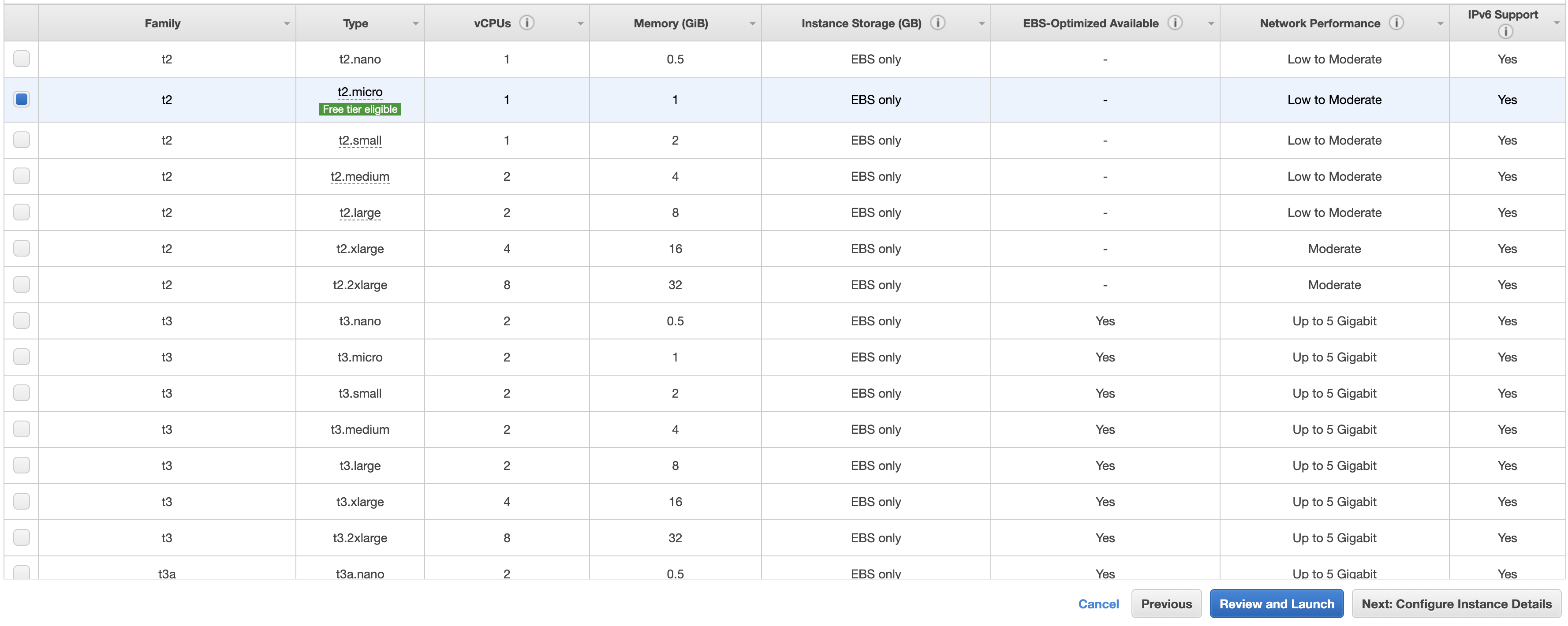The image size is (1568, 626).
Task: Sort by the Family column header
Action: tap(163, 23)
